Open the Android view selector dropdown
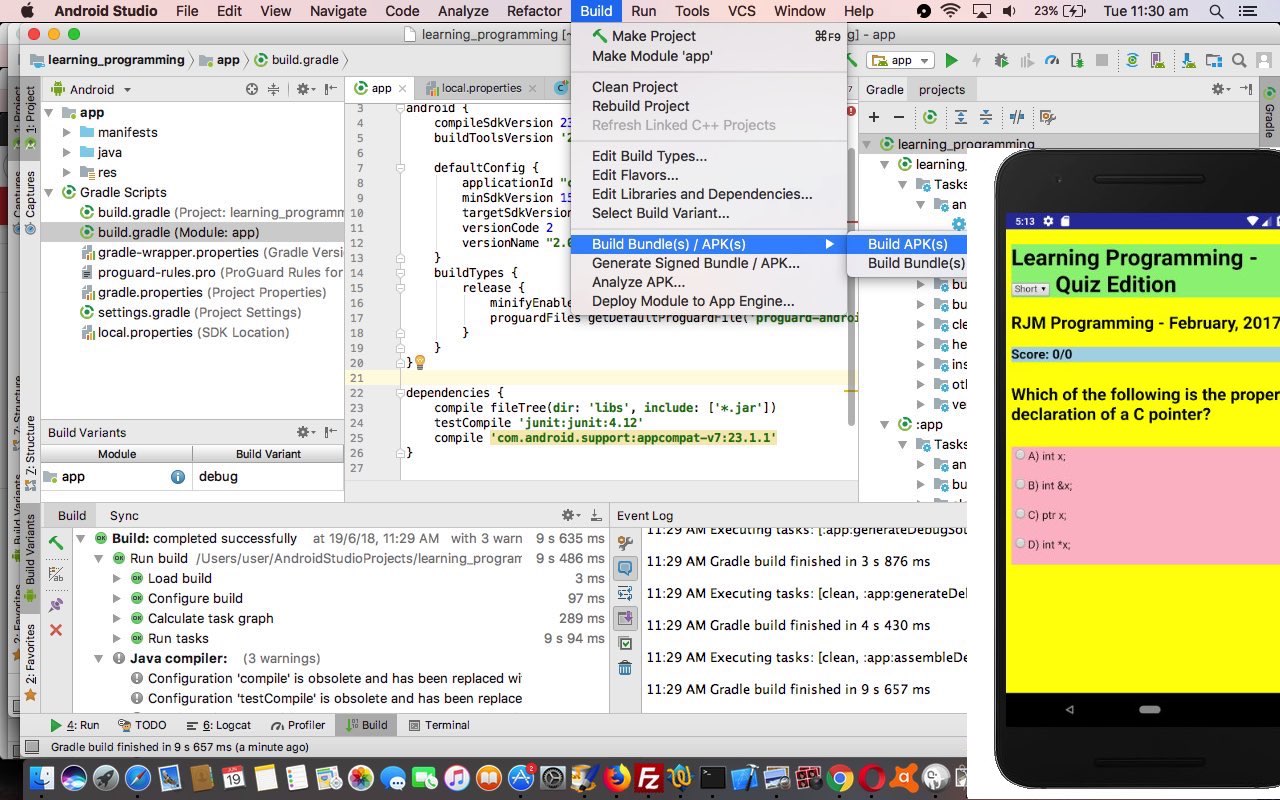The height and width of the screenshot is (800, 1280). [91, 89]
